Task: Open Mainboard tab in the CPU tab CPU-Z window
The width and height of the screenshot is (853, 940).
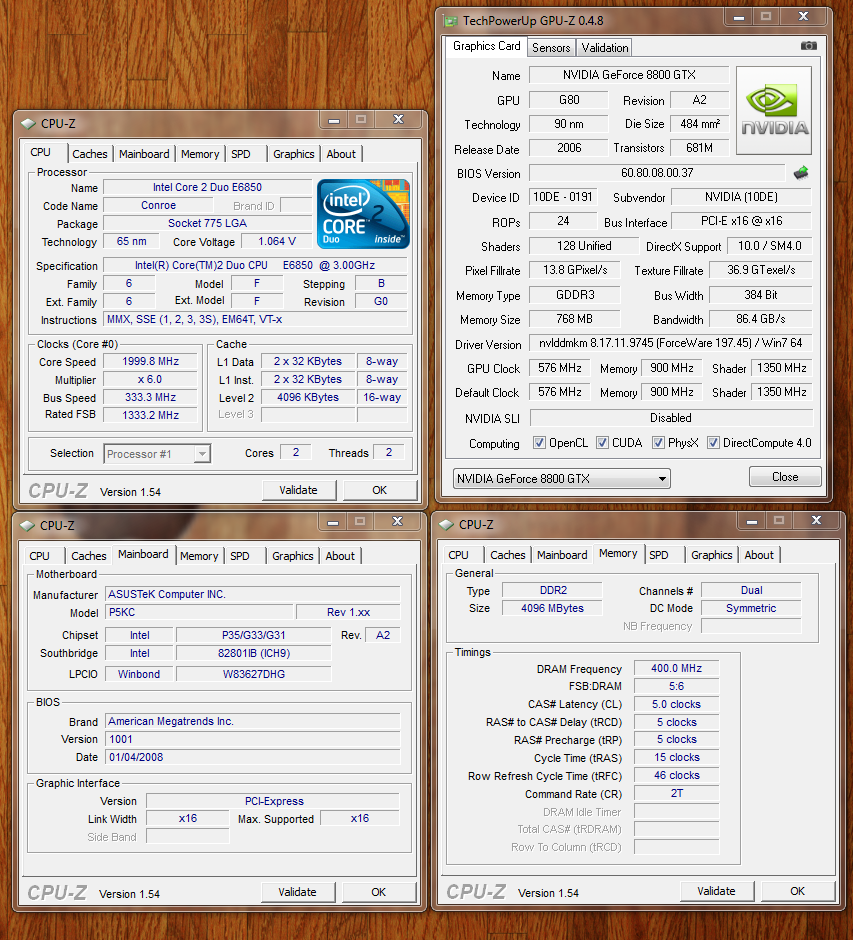Action: tap(144, 154)
